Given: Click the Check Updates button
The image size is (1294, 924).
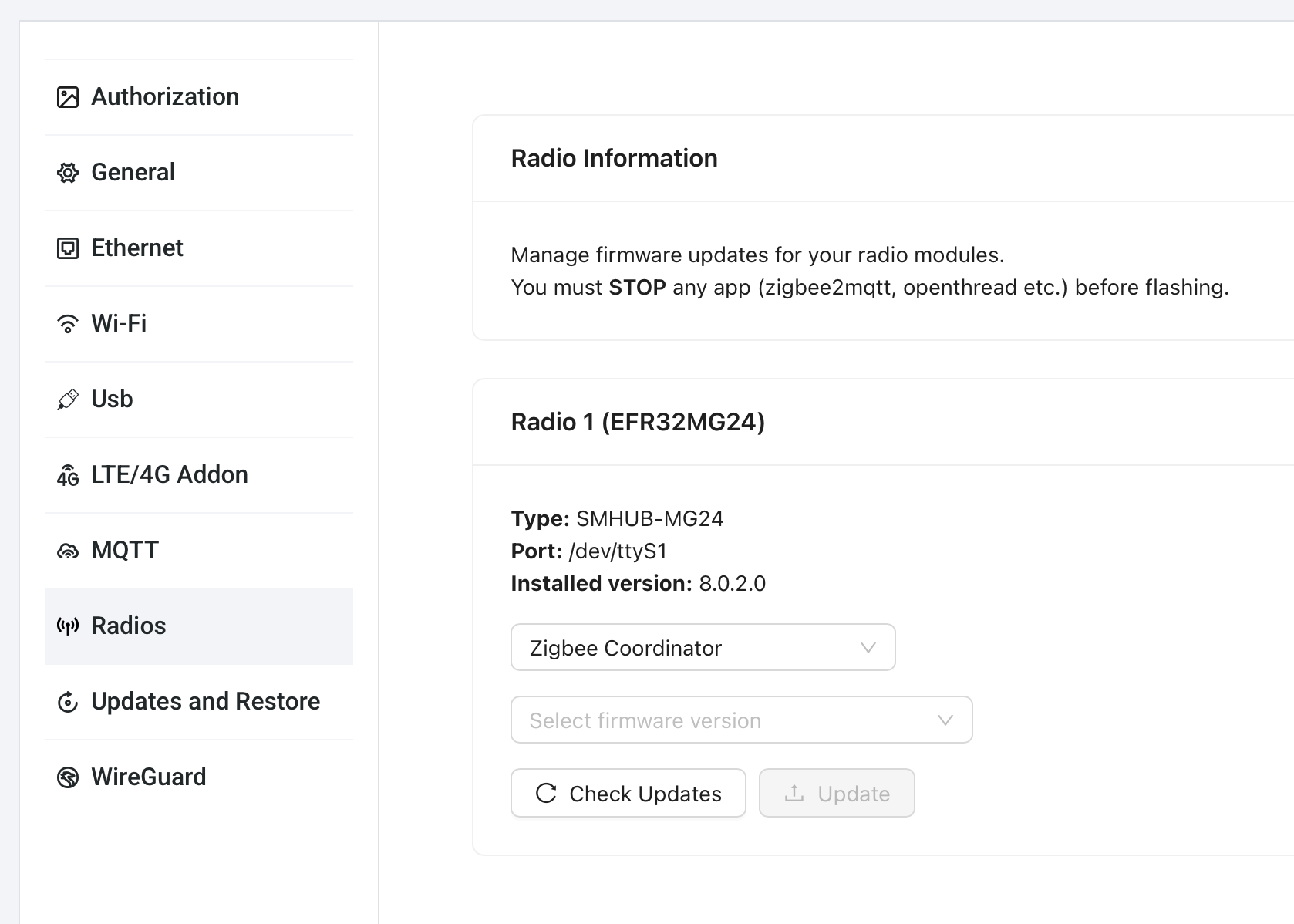Looking at the screenshot, I should click(628, 793).
